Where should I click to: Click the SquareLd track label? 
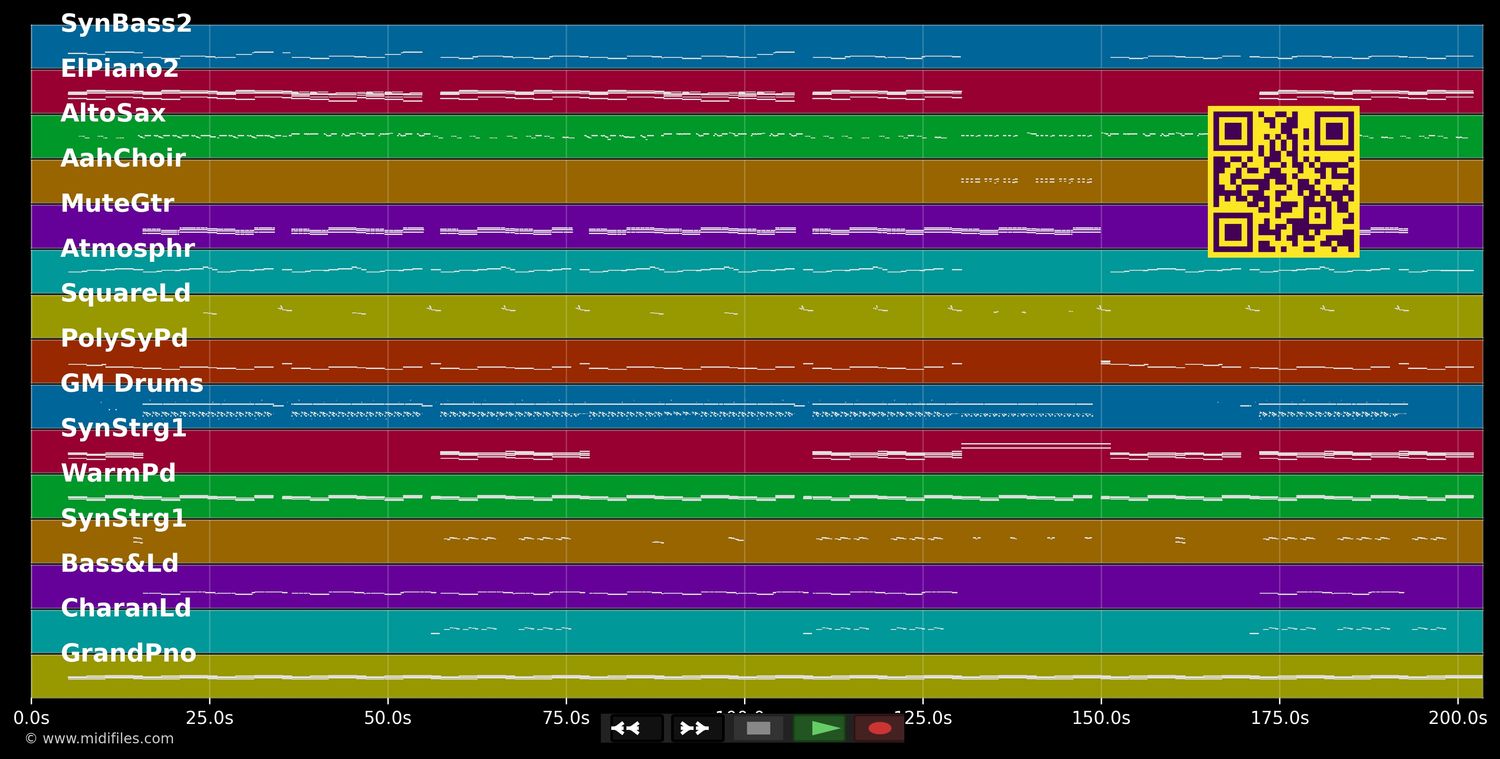[x=125, y=294]
